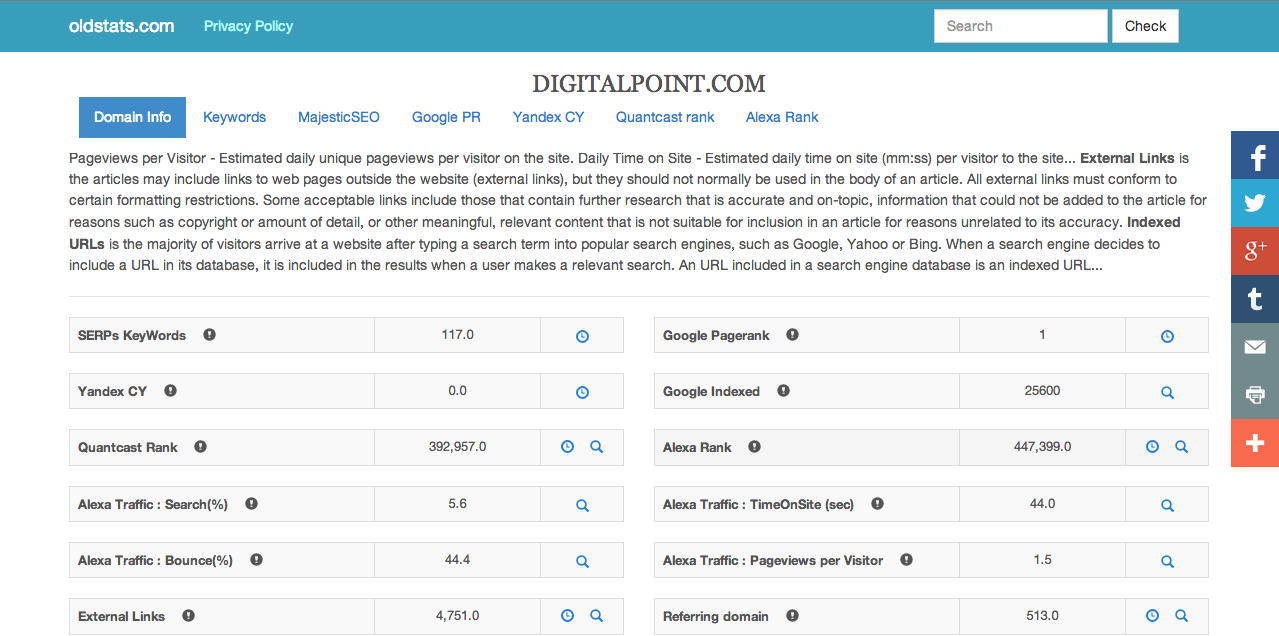Click Quantcast Rank magnifier icon

[x=596, y=447]
